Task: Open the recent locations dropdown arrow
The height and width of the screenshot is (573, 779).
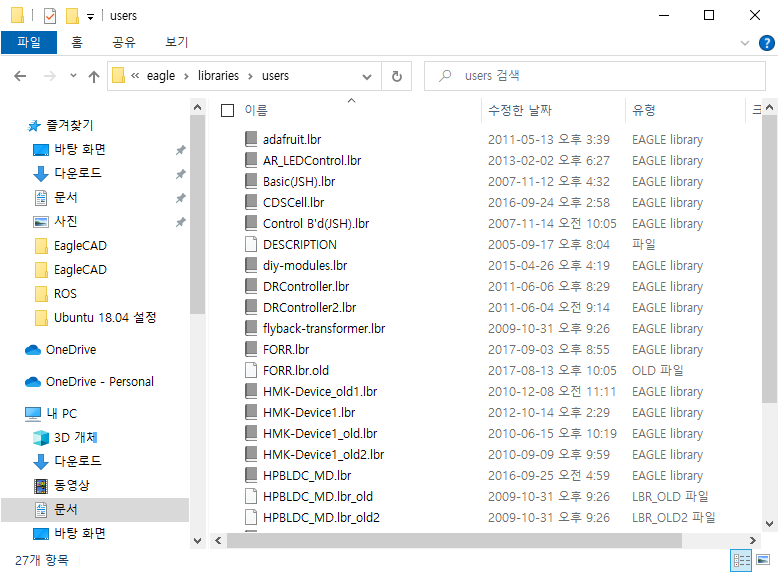Action: [74, 76]
